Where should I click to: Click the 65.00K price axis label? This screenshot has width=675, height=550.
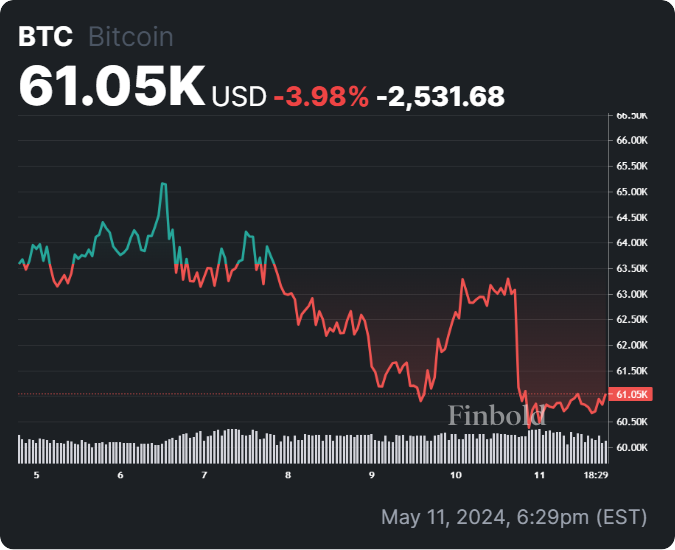point(632,191)
